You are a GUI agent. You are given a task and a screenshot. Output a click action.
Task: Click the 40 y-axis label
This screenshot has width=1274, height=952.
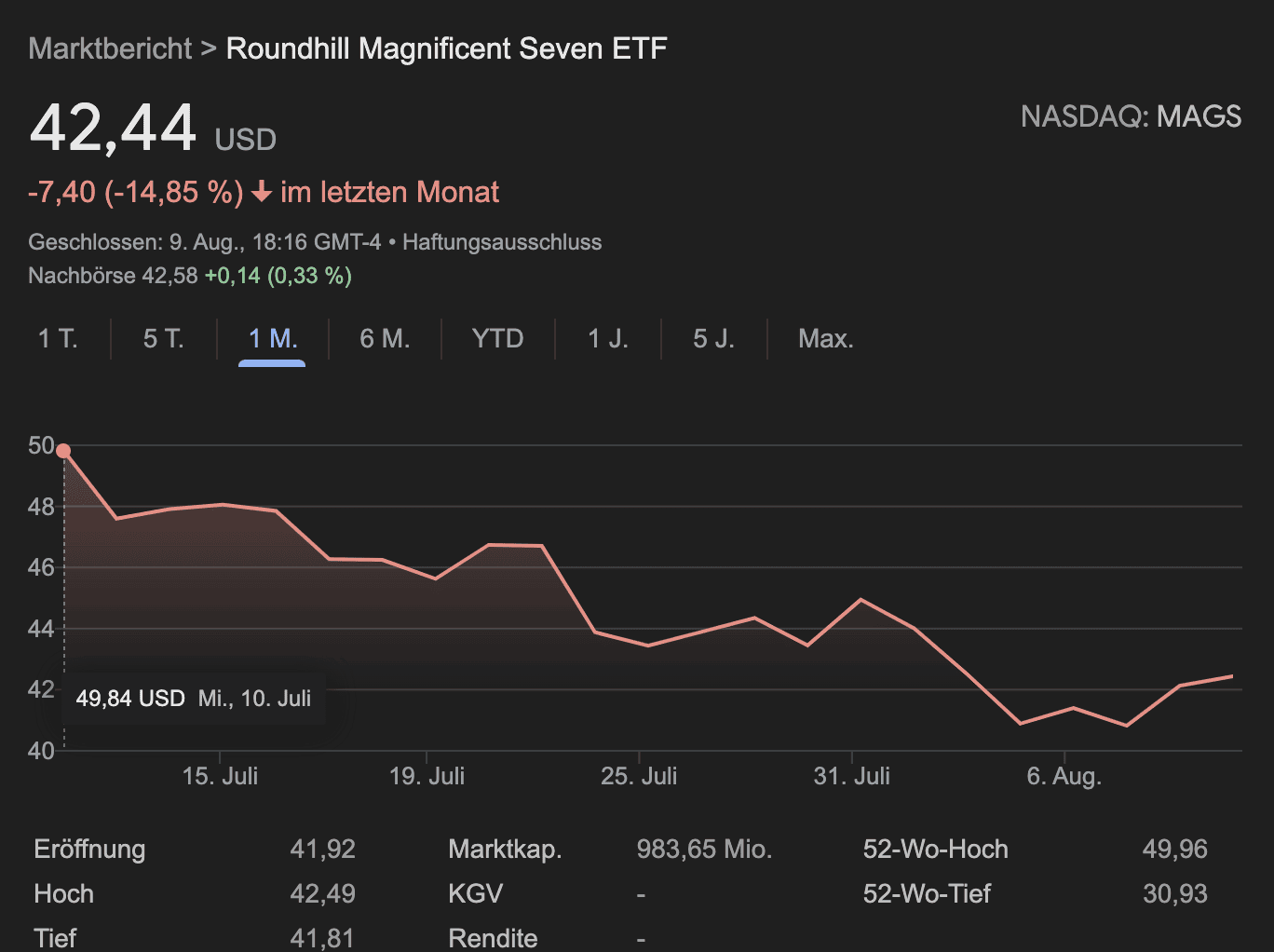click(x=41, y=750)
